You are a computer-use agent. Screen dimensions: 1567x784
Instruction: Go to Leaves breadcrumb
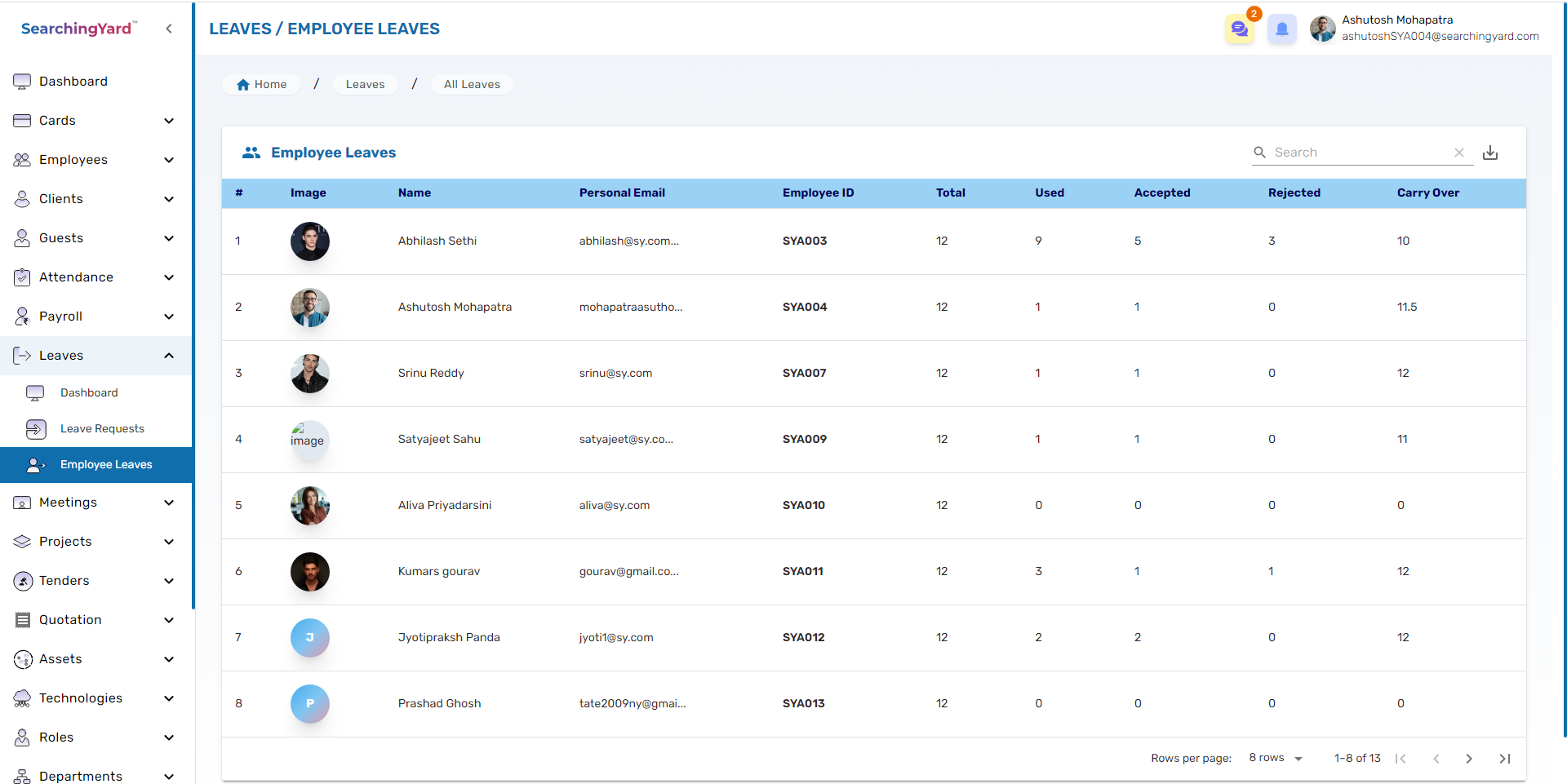pyautogui.click(x=365, y=84)
